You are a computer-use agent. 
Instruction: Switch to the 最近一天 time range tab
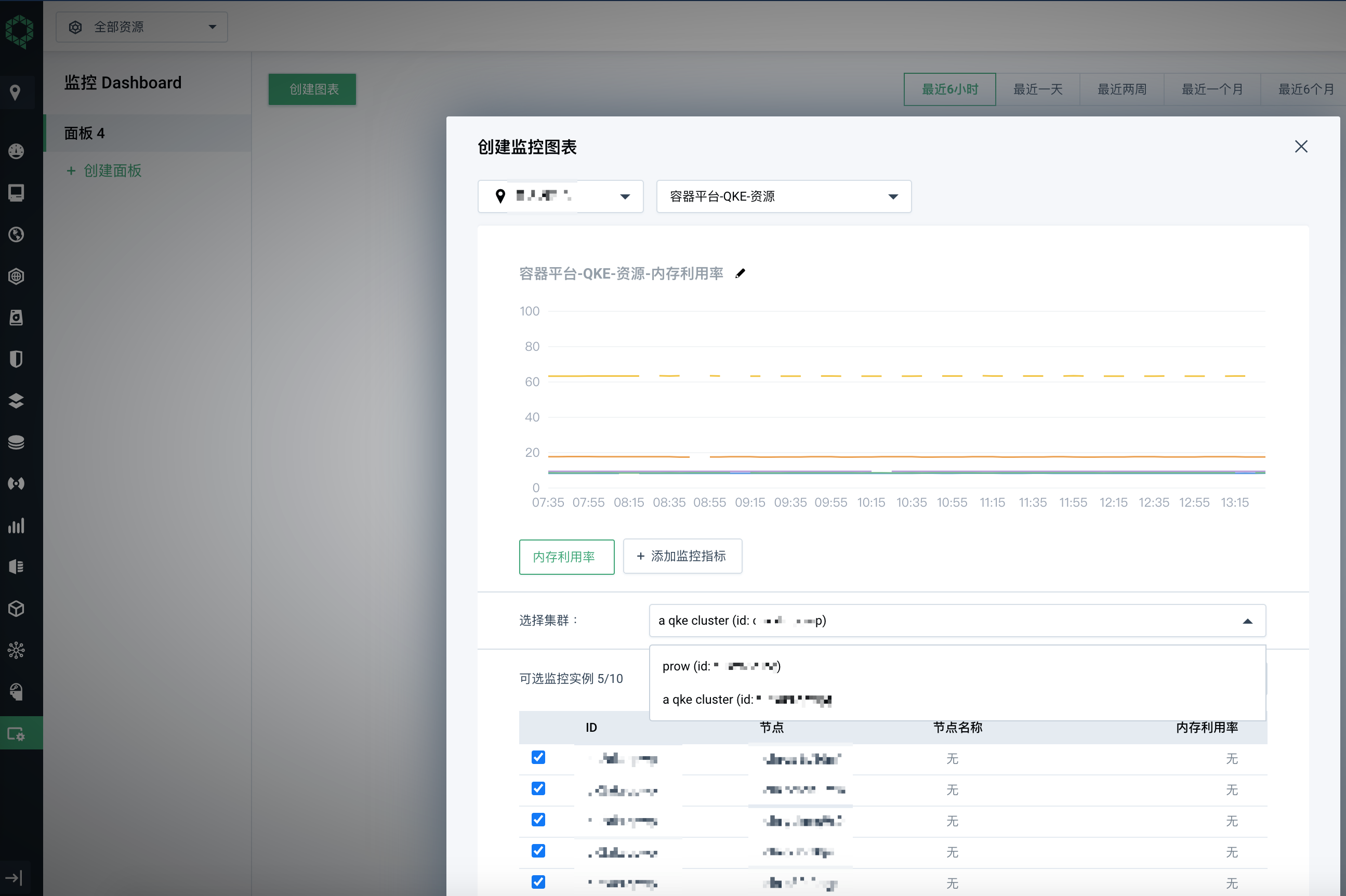(1037, 89)
